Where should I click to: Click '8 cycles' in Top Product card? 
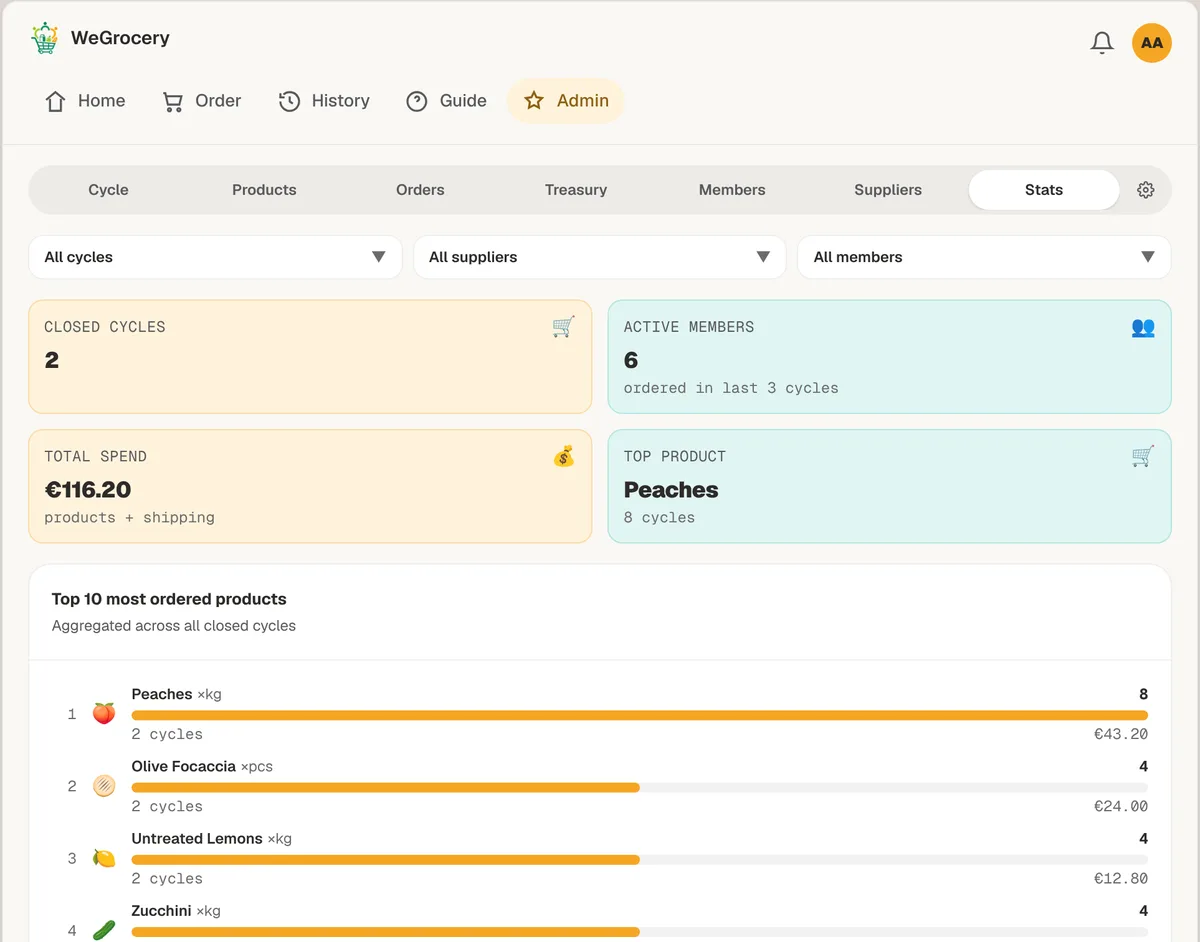point(659,518)
